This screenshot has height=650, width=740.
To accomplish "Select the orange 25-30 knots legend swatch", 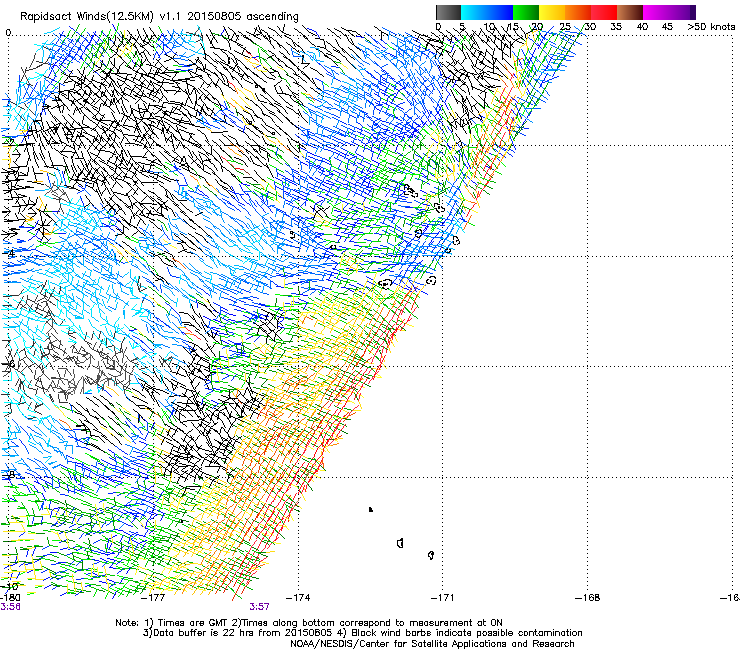I will click(x=578, y=12).
